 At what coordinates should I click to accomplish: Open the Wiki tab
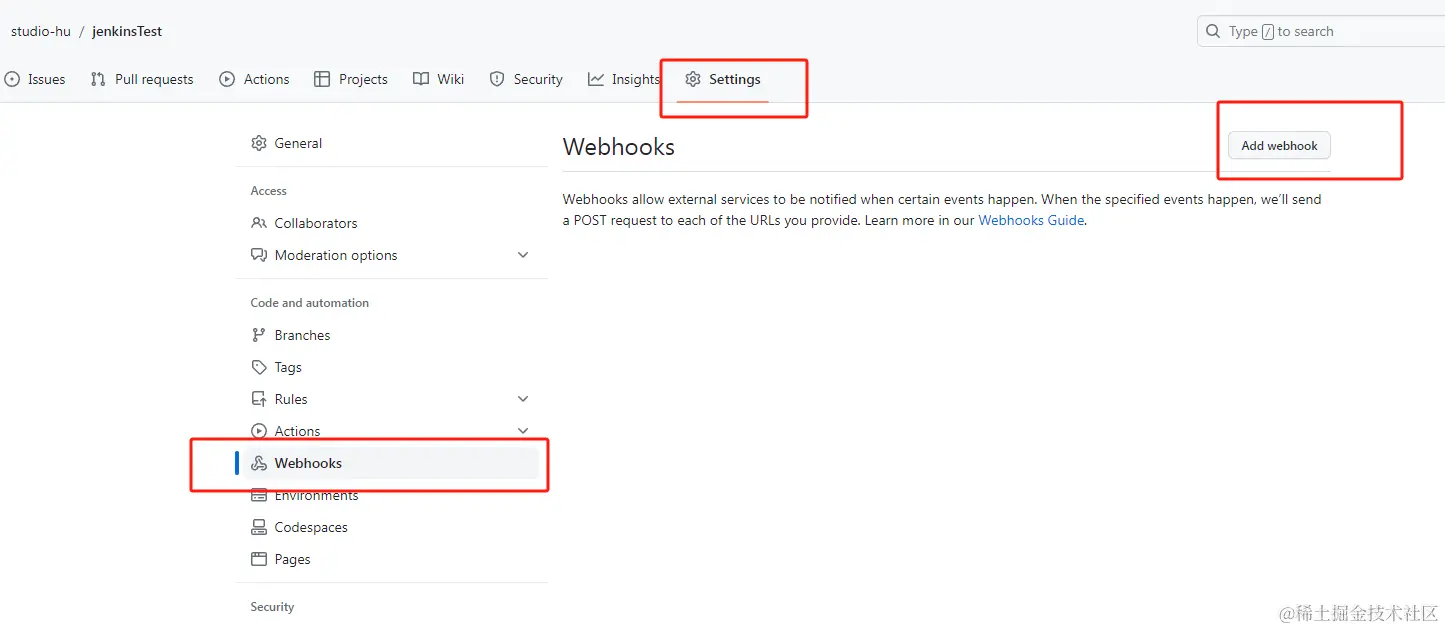pyautogui.click(x=438, y=79)
